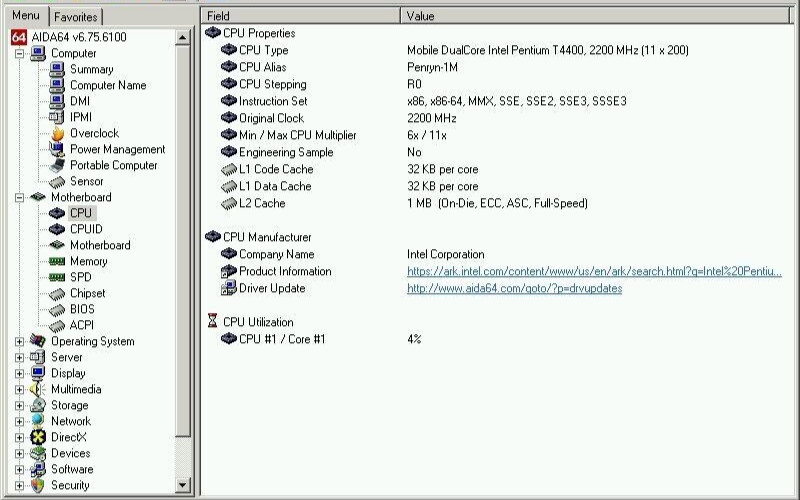
Task: Click the Field column header
Action: (x=301, y=16)
